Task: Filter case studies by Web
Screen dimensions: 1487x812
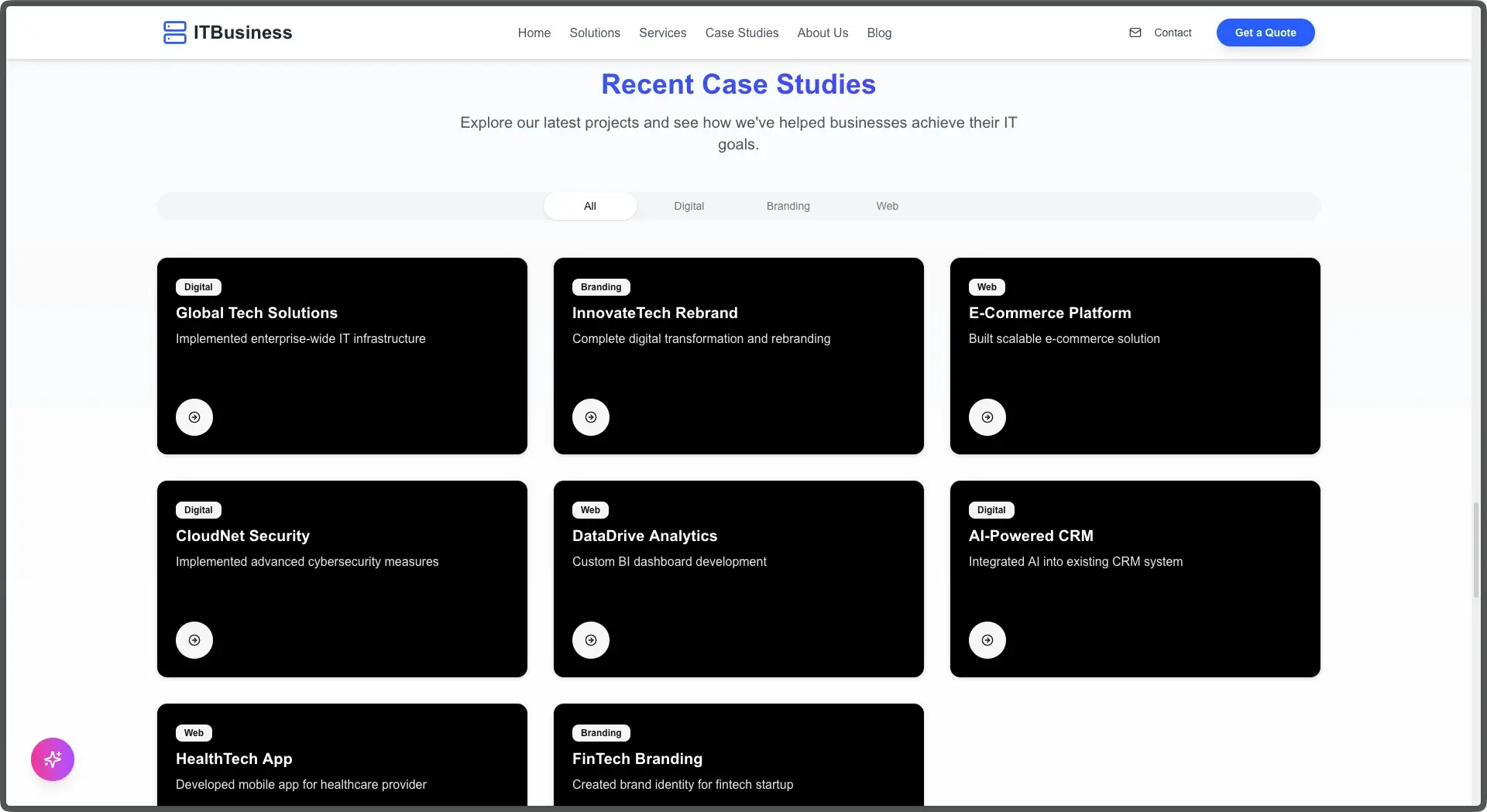Action: coord(888,206)
